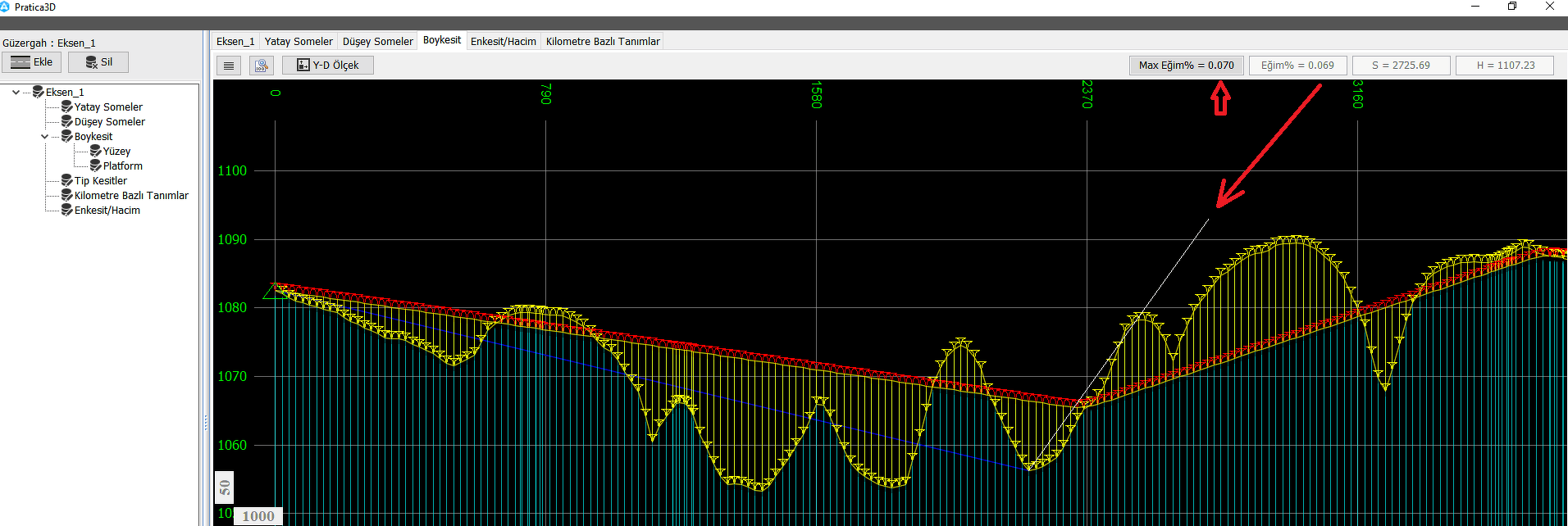
Task: Click the Ekle button to add a route
Action: pos(32,62)
